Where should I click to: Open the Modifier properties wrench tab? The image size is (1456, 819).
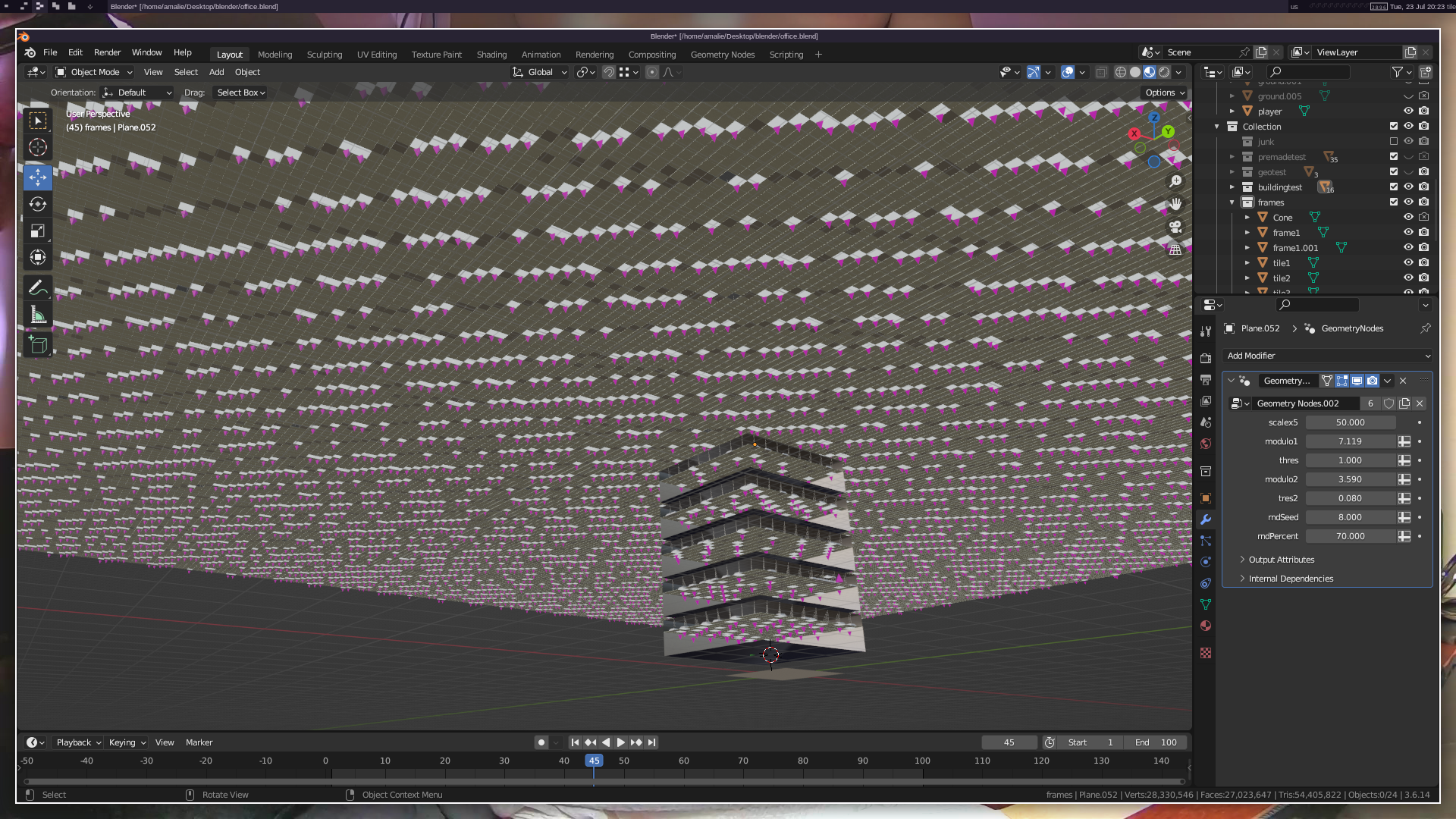coord(1206,519)
